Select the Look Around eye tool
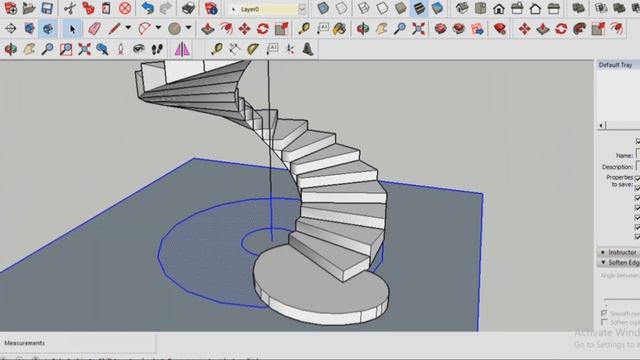The height and width of the screenshot is (360, 640). point(139,49)
